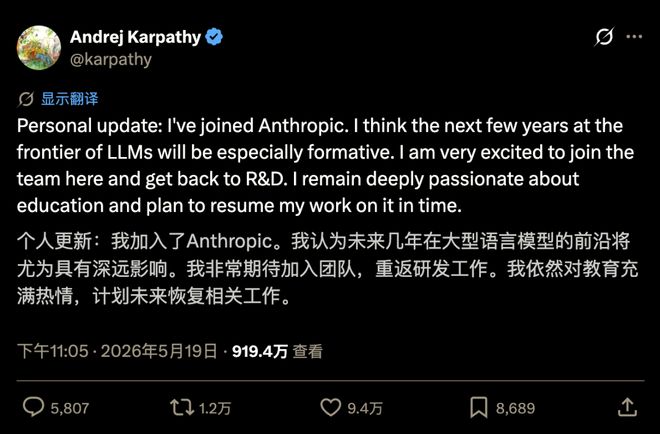Like the post with the heart icon

click(330, 407)
